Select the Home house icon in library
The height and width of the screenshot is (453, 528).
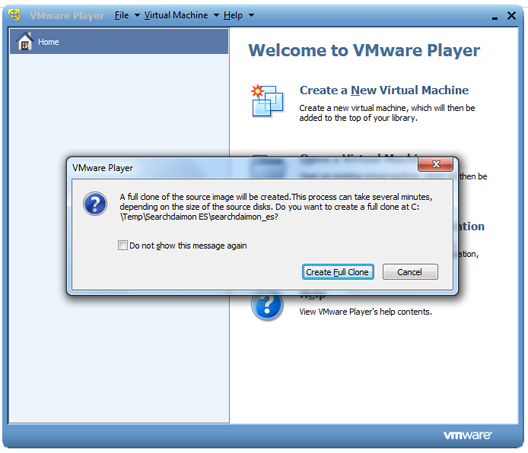25,42
